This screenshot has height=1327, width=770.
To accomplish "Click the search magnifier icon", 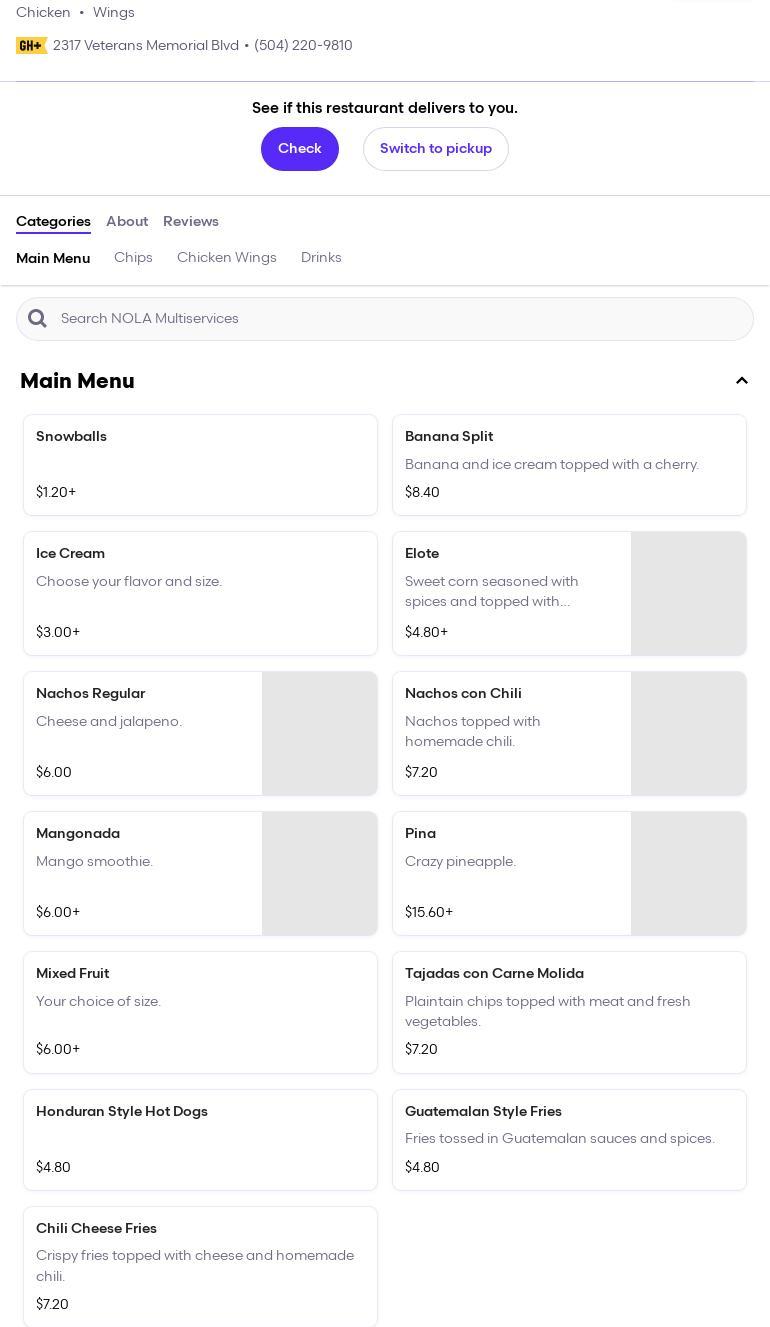I will click(x=38, y=319).
